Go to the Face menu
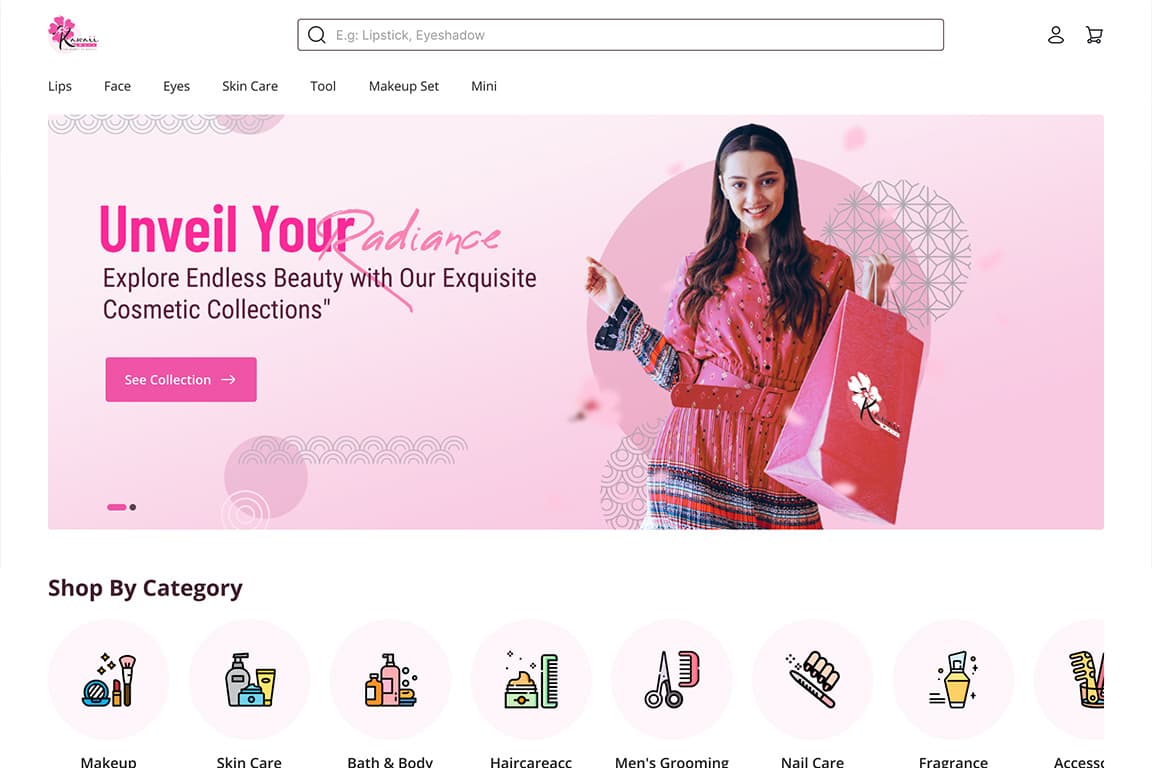 118,86
